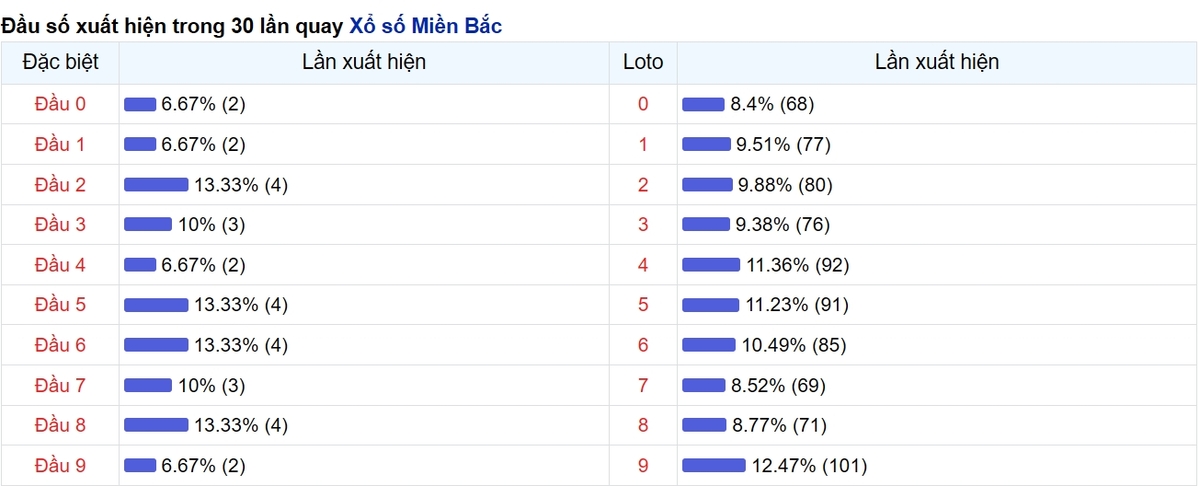Click the 9.88% (80) value text
The image size is (1200, 486).
(x=785, y=184)
